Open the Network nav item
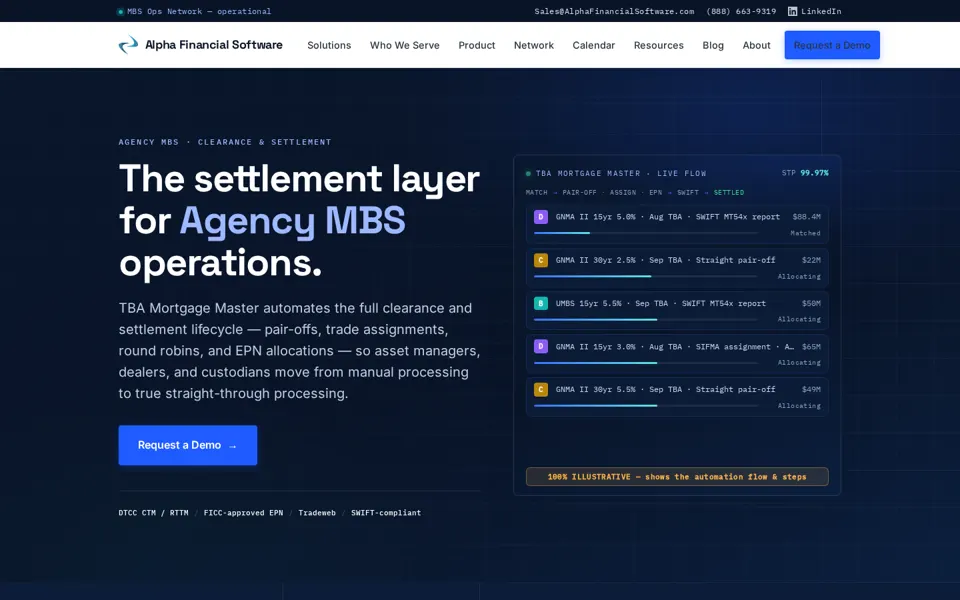 533,45
